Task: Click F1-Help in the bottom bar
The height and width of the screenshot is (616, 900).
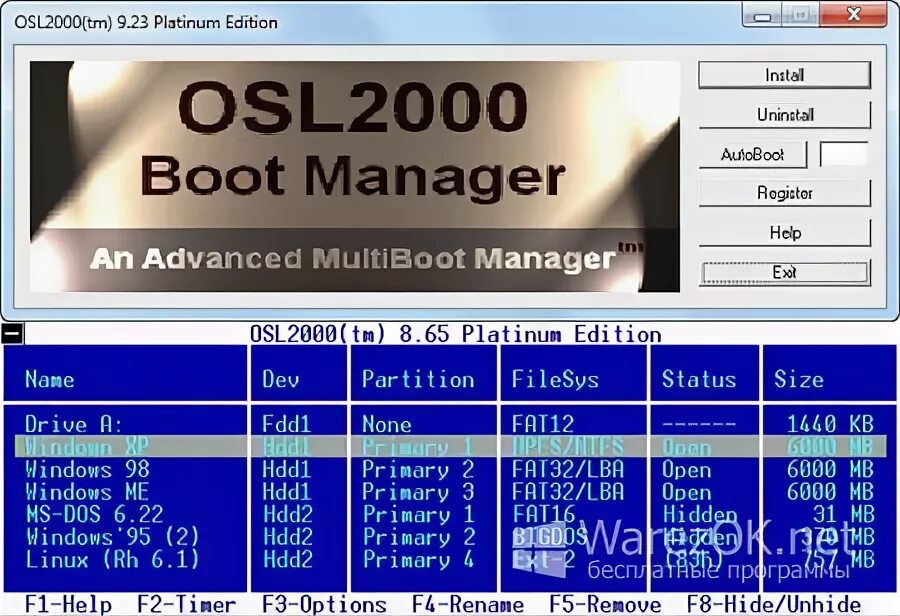Action: [x=68, y=605]
